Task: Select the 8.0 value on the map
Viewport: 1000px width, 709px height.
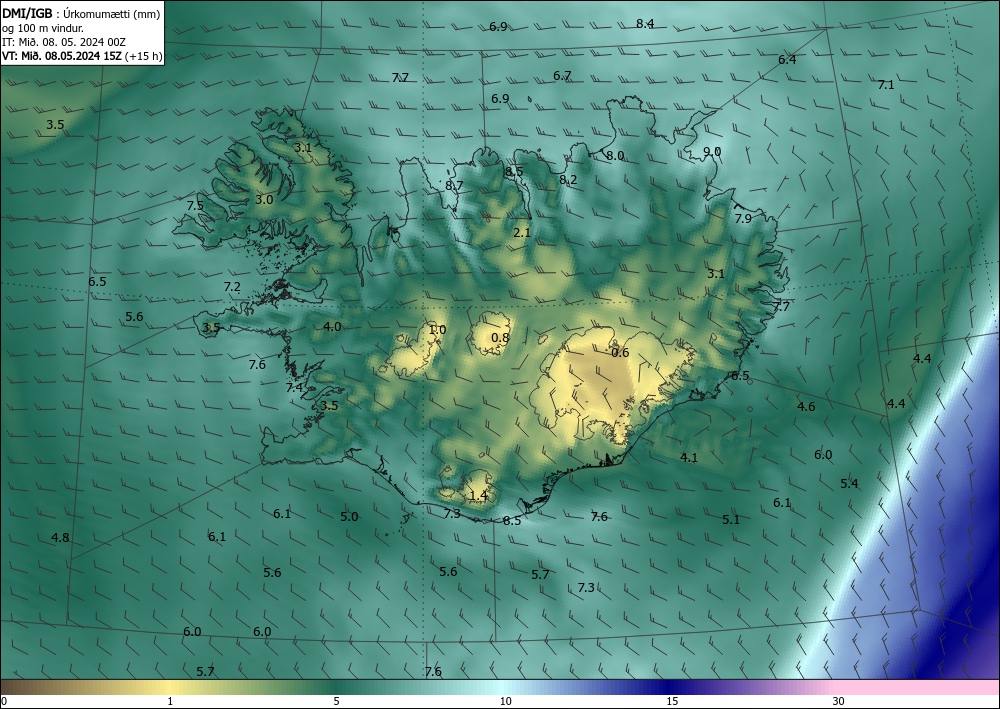Action: click(x=615, y=156)
